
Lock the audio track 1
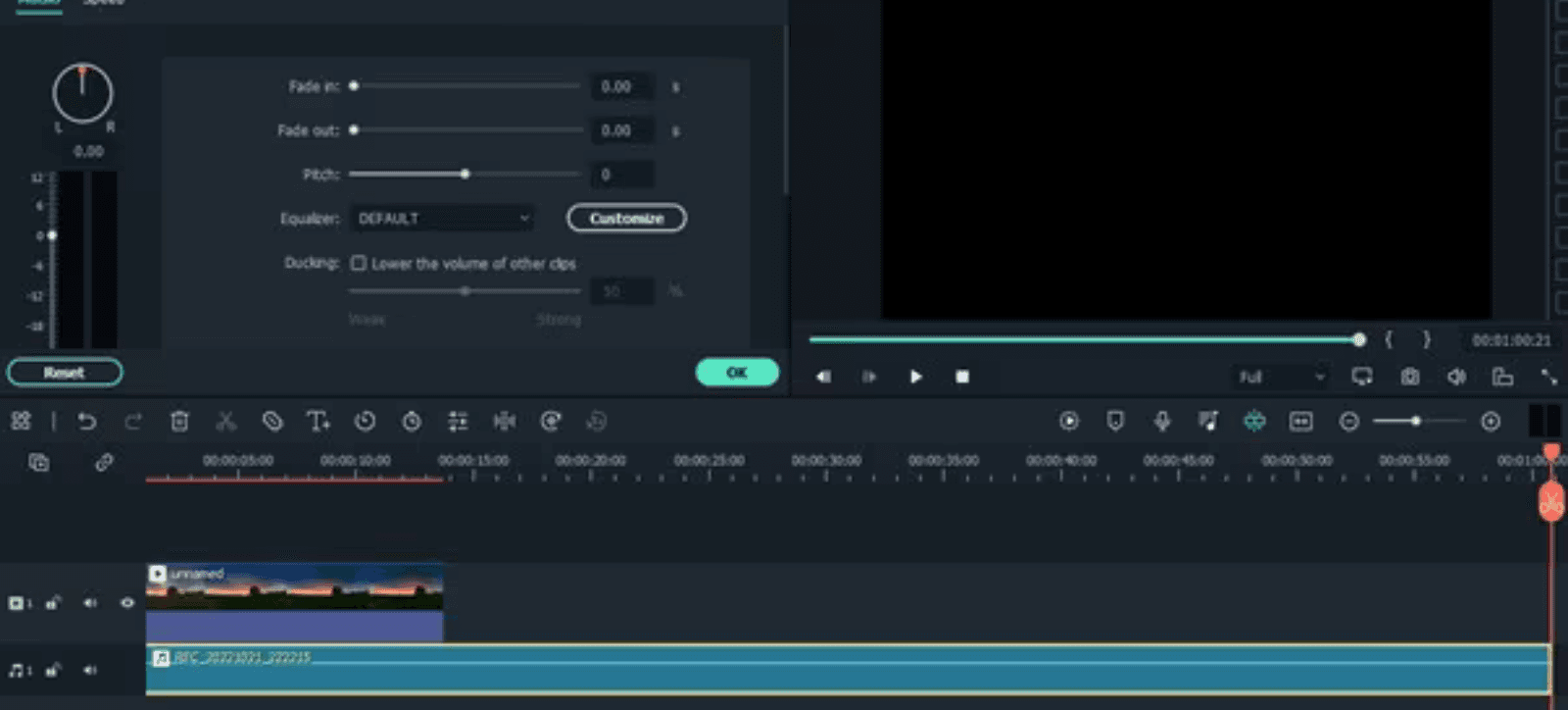pos(53,670)
